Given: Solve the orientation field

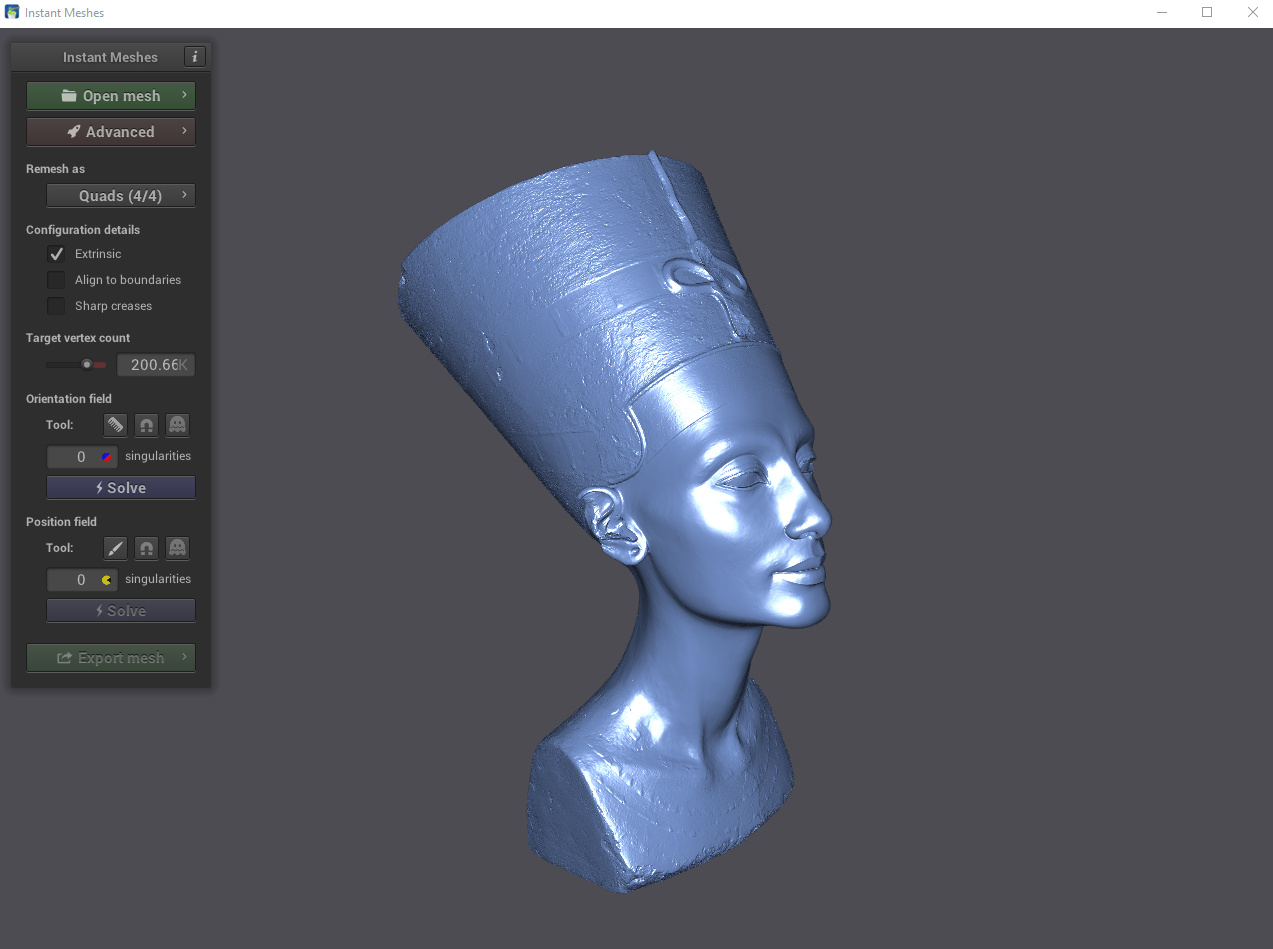Looking at the screenshot, I should point(121,488).
